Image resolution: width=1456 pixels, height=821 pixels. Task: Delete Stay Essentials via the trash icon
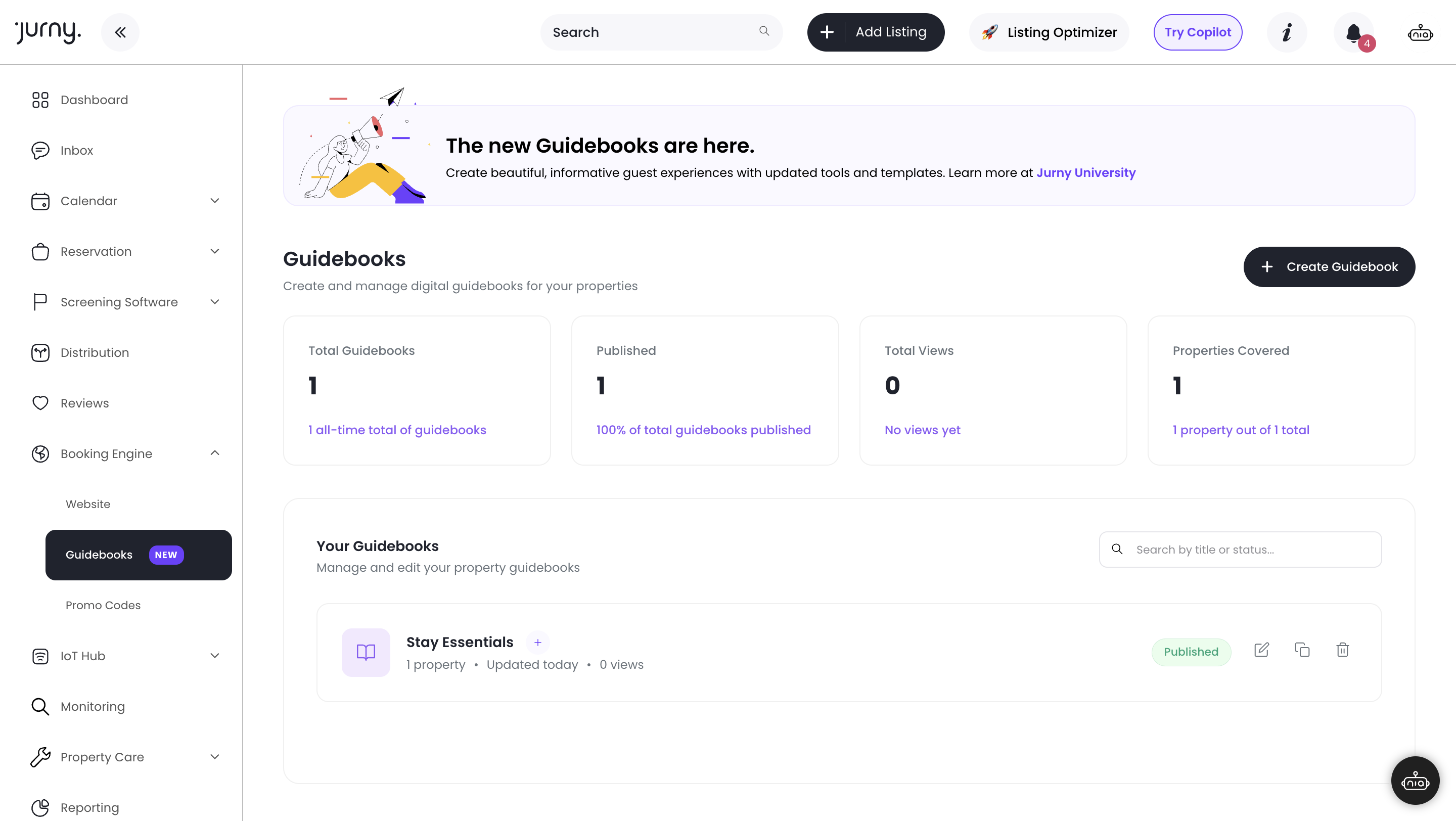1342,650
